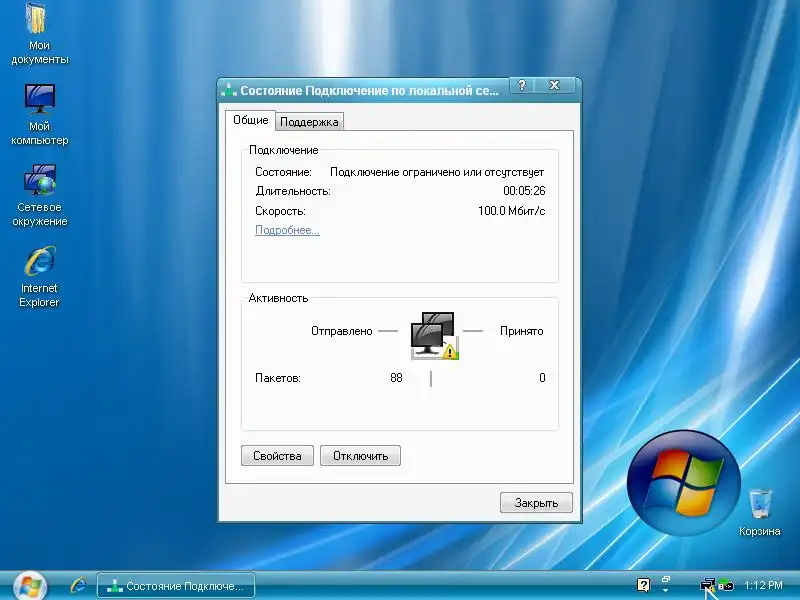The width and height of the screenshot is (800, 600).
Task: Click the Закрыть button
Action: (x=536, y=503)
